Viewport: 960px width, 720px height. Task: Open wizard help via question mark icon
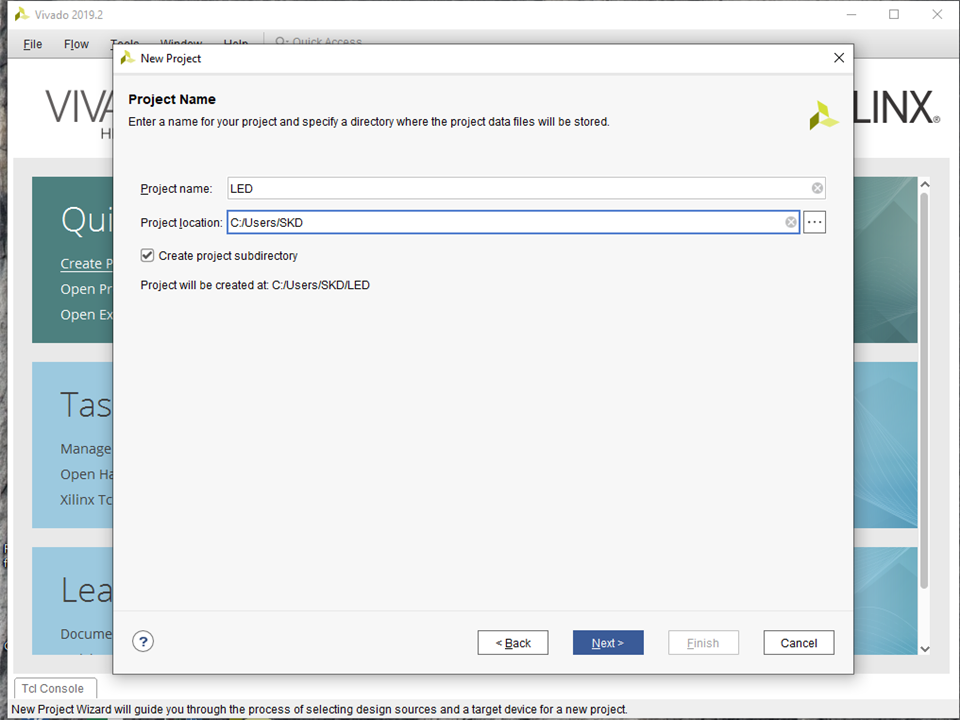[x=143, y=642]
